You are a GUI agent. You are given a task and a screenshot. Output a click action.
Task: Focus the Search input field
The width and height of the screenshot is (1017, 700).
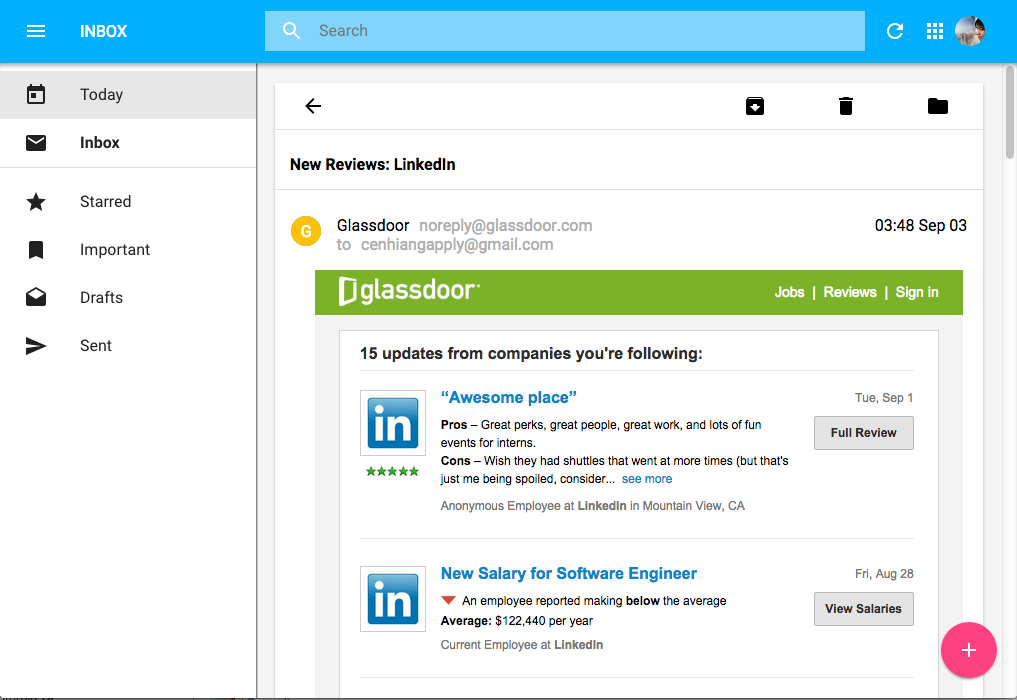pyautogui.click(x=564, y=30)
